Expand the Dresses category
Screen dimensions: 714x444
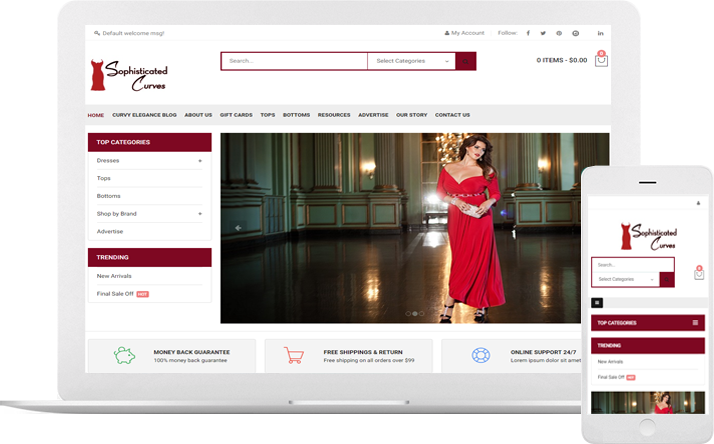[200, 160]
